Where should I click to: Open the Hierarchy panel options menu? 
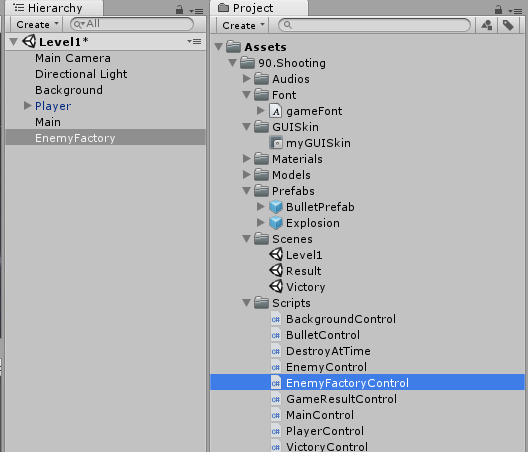[196, 11]
